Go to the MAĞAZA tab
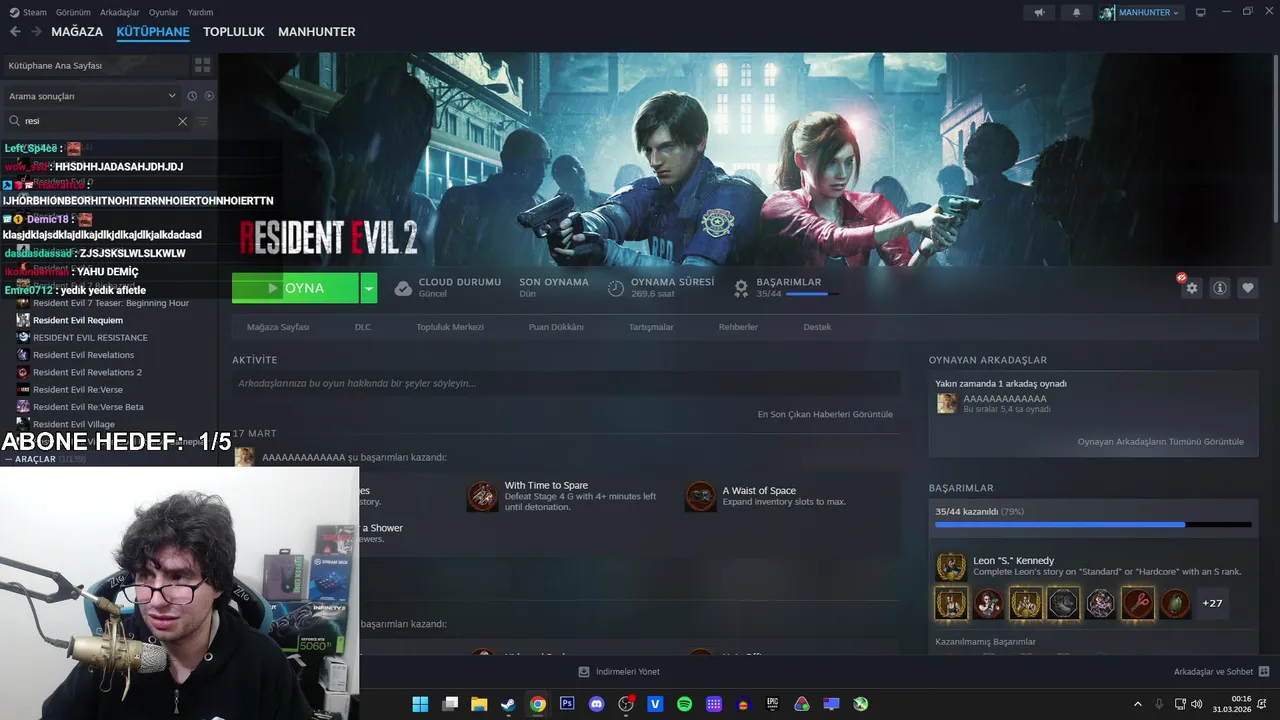Screen dimensions: 1280x720 pos(77,32)
